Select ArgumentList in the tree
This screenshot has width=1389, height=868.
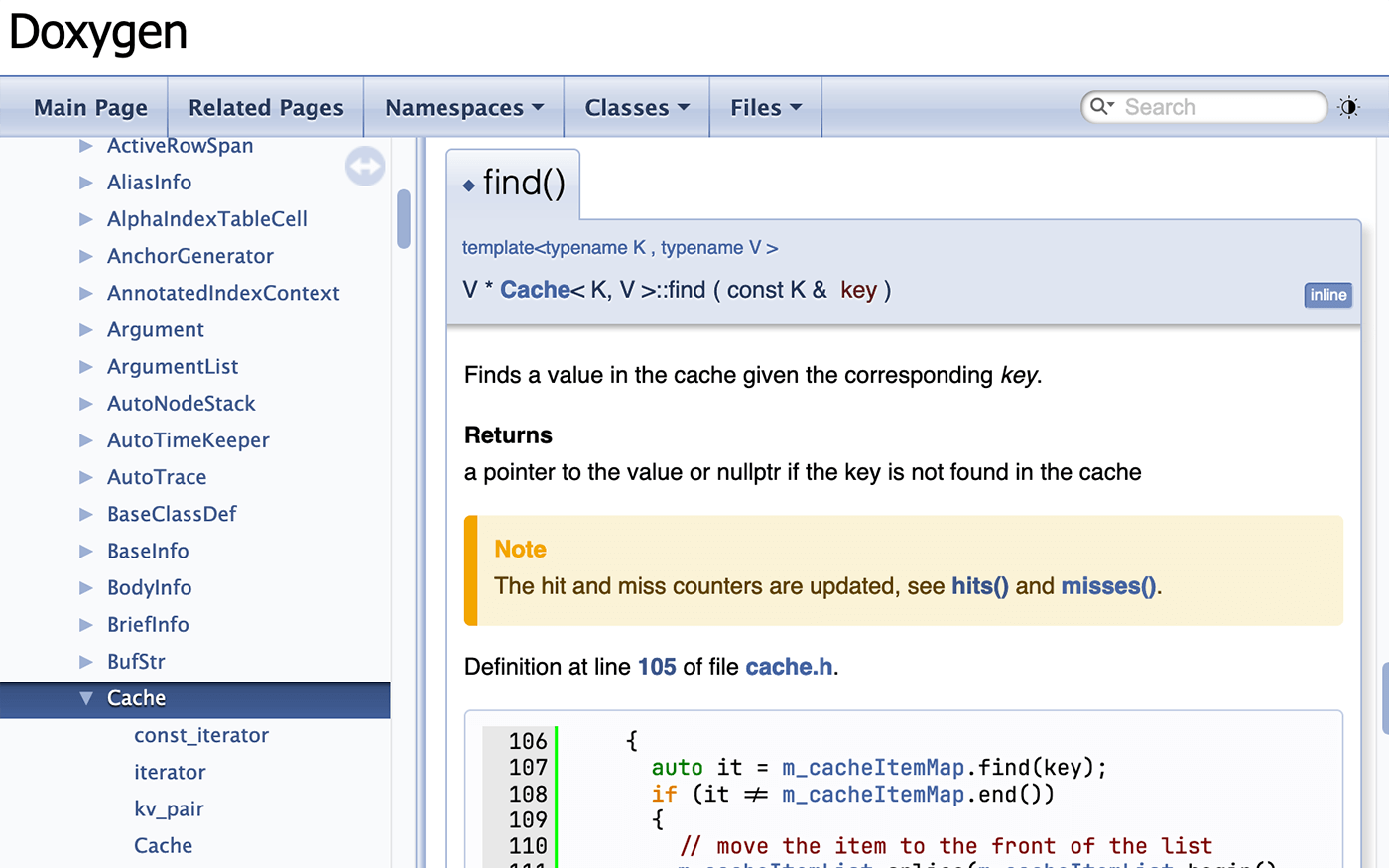pyautogui.click(x=173, y=367)
